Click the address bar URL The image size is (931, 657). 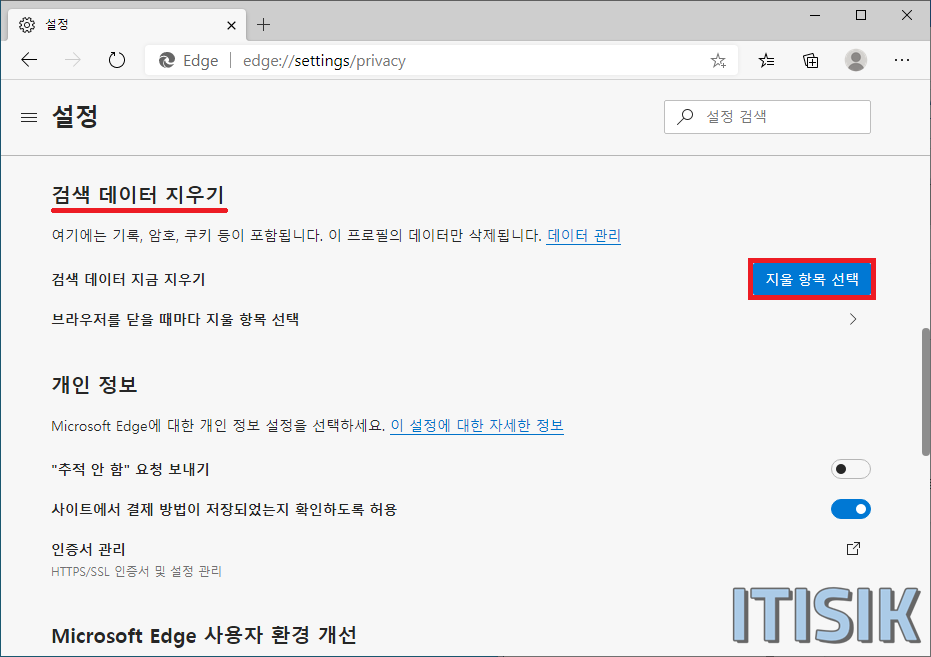point(324,61)
